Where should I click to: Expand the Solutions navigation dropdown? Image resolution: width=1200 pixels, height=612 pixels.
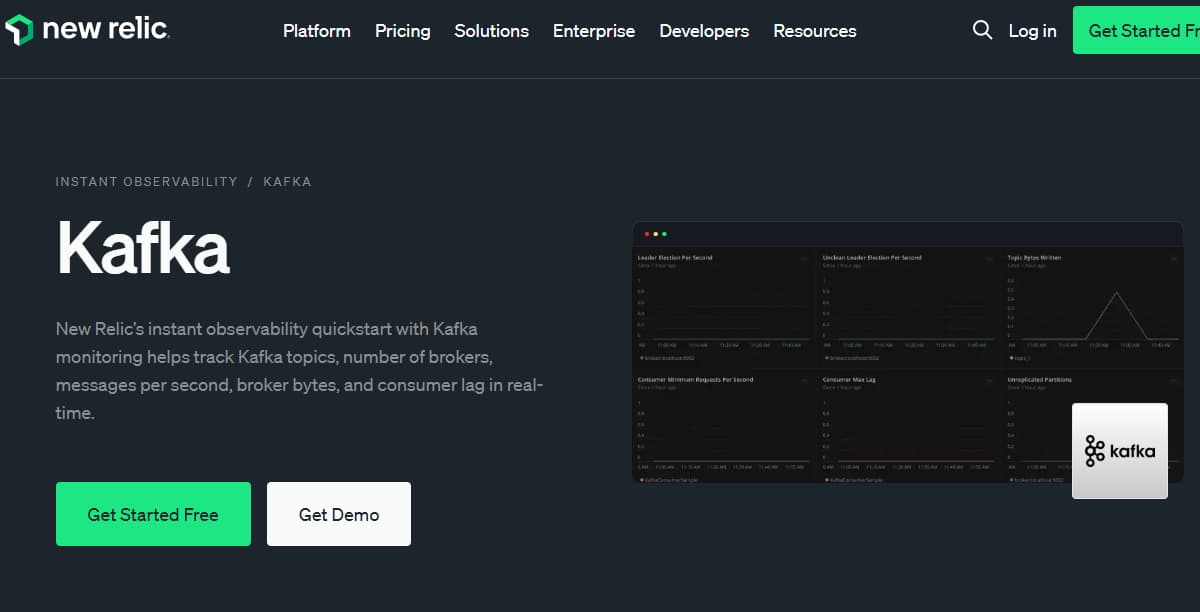pos(491,31)
